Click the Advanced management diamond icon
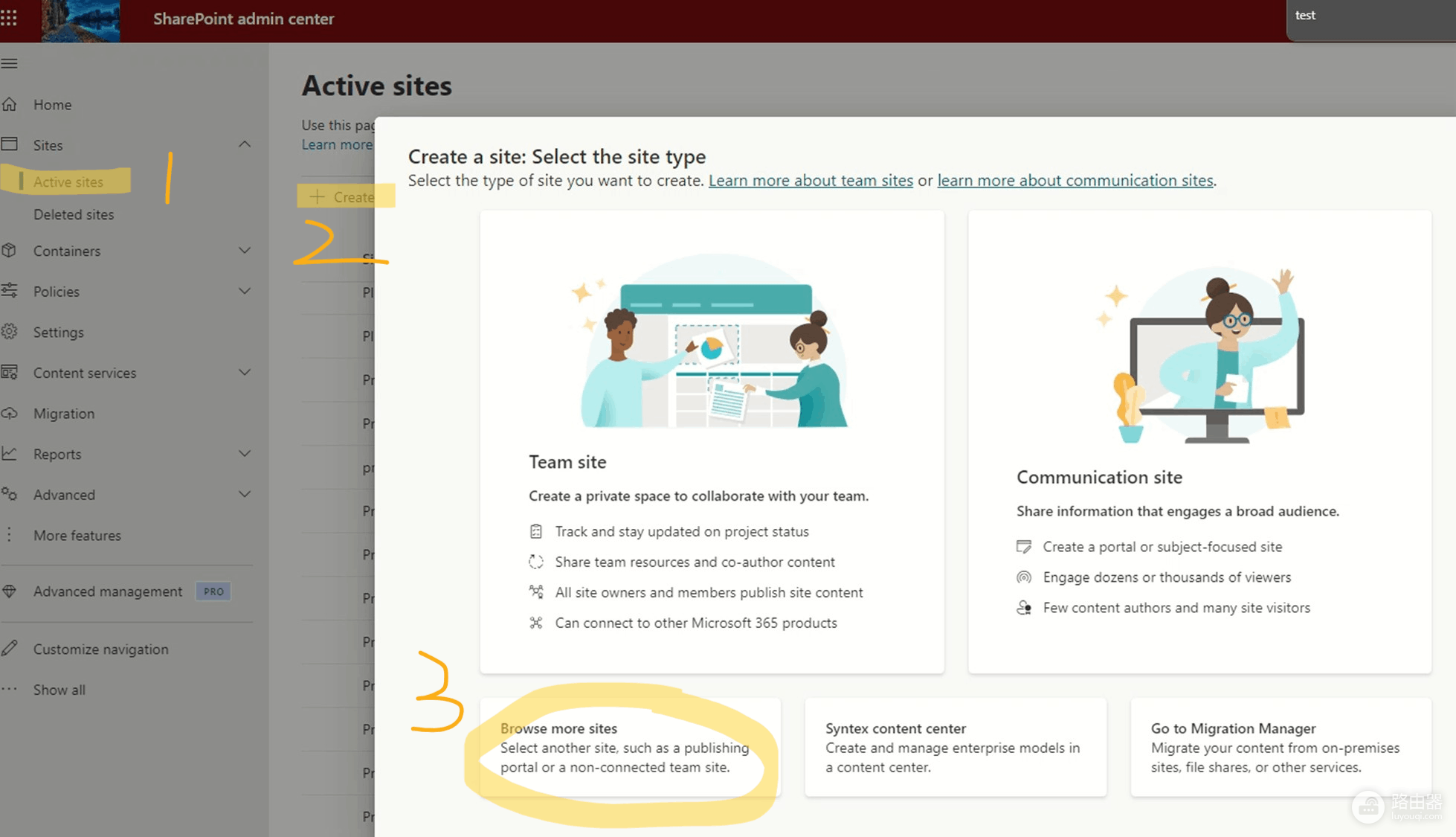This screenshot has height=837, width=1456. 9,591
